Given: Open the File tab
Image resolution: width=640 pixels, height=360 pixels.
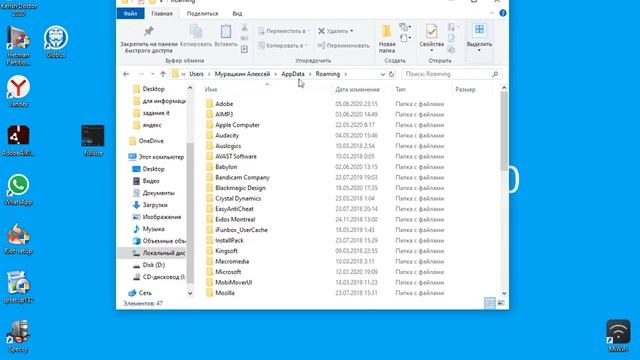Looking at the screenshot, I should 130,13.
